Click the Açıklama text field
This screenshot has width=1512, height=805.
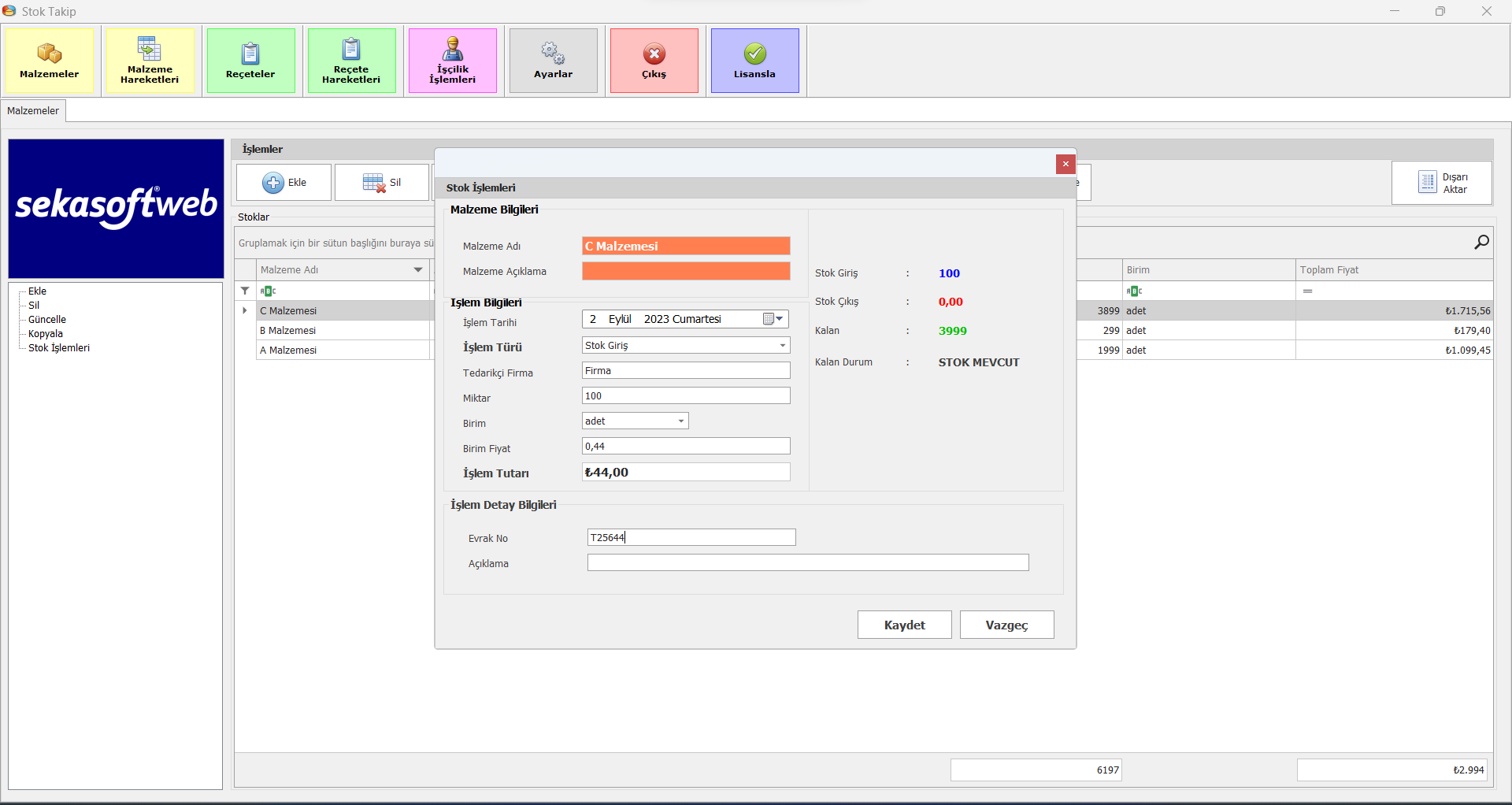[807, 562]
